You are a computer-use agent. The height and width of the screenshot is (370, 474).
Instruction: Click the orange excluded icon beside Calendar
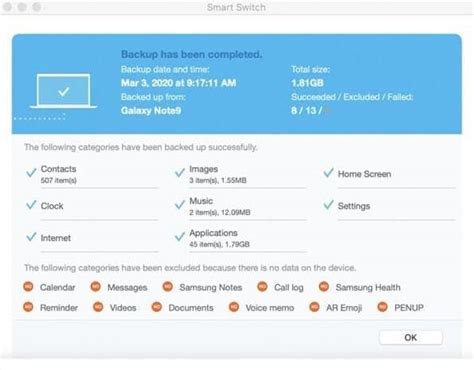pos(28,286)
